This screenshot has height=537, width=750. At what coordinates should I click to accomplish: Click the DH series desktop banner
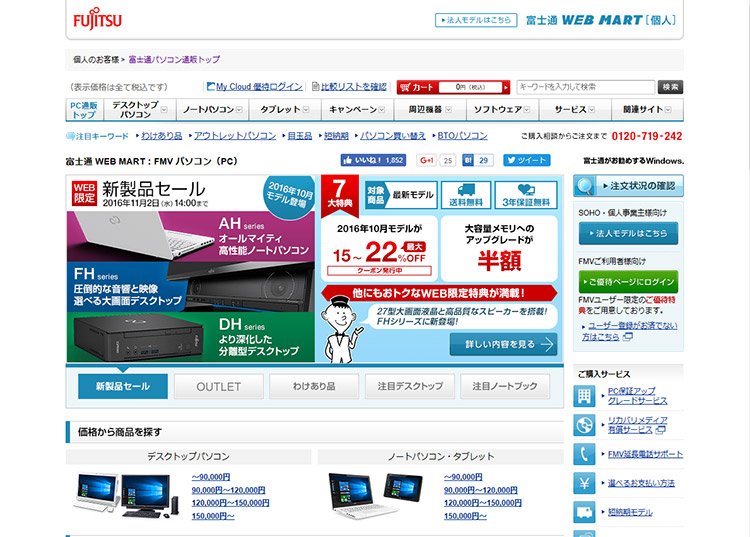191,338
